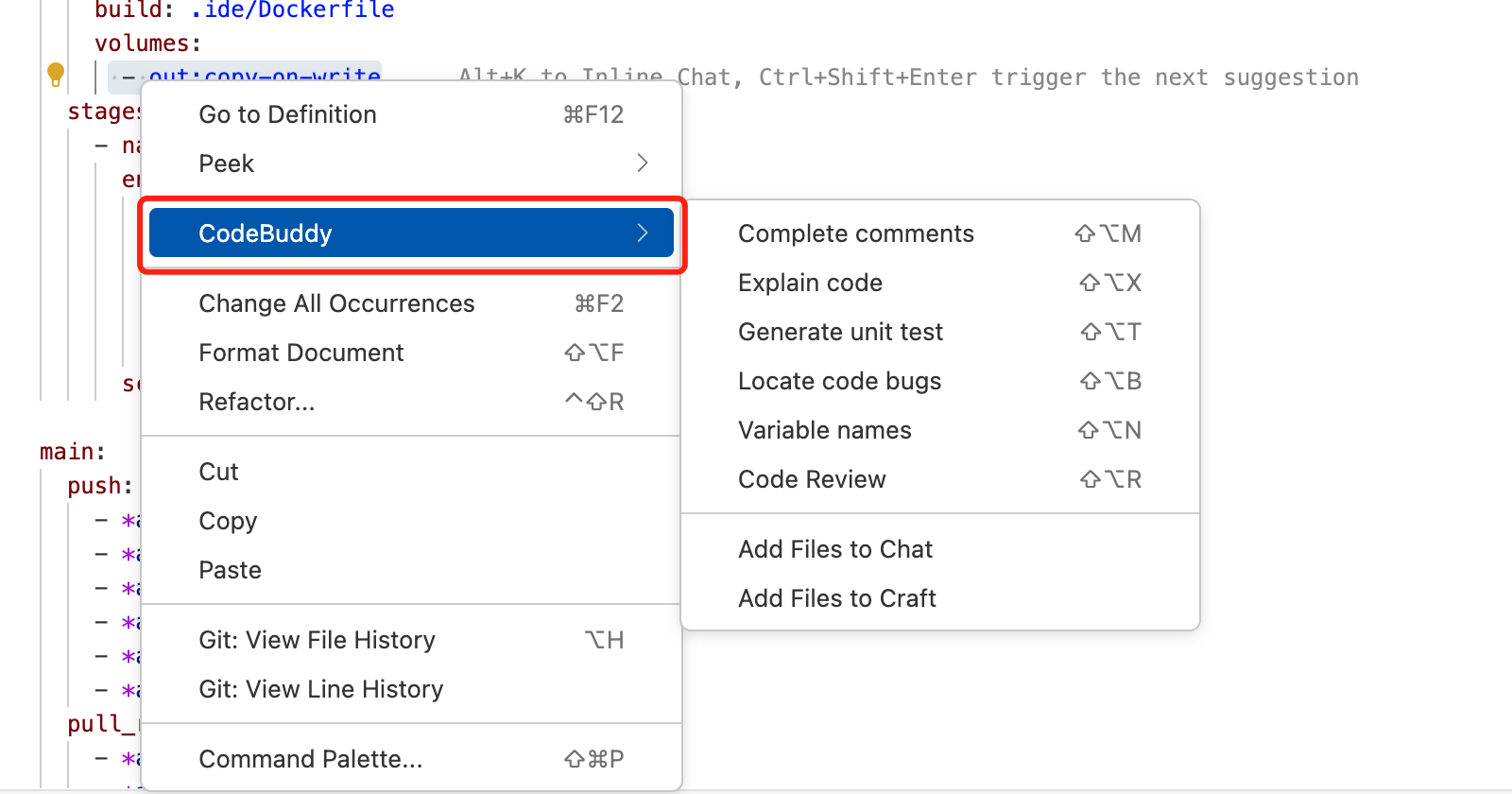
Task: Open Command Palette...
Action: (411, 759)
